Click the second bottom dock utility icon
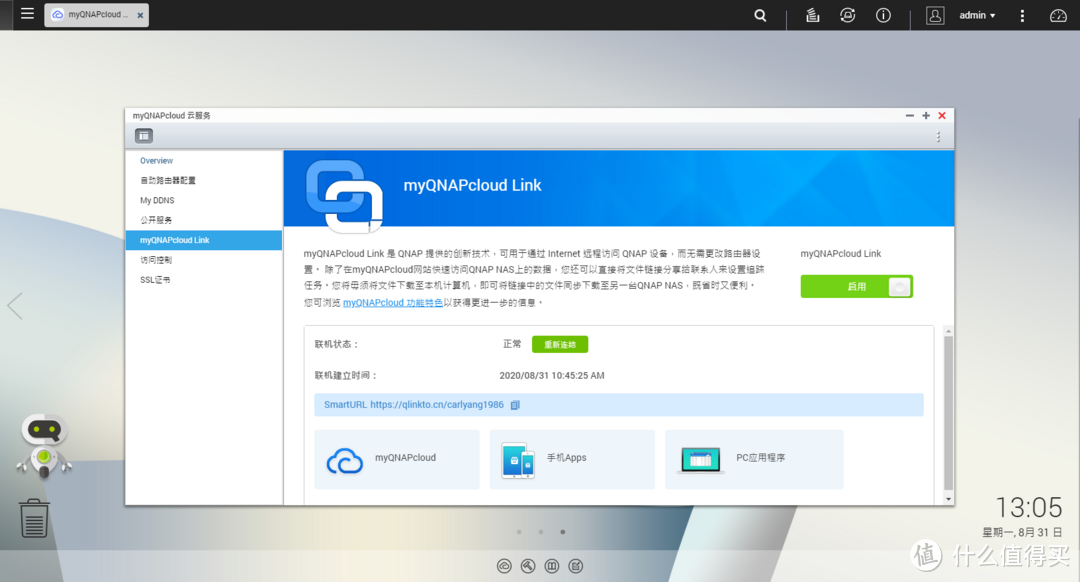1080x582 pixels. point(528,566)
